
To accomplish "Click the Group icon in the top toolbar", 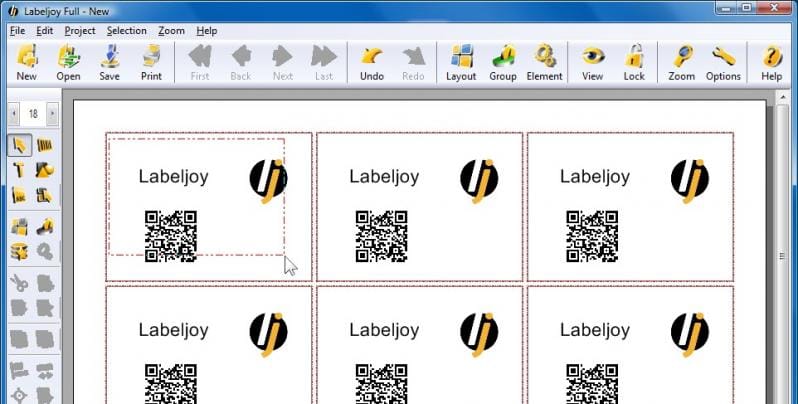I will pos(503,62).
